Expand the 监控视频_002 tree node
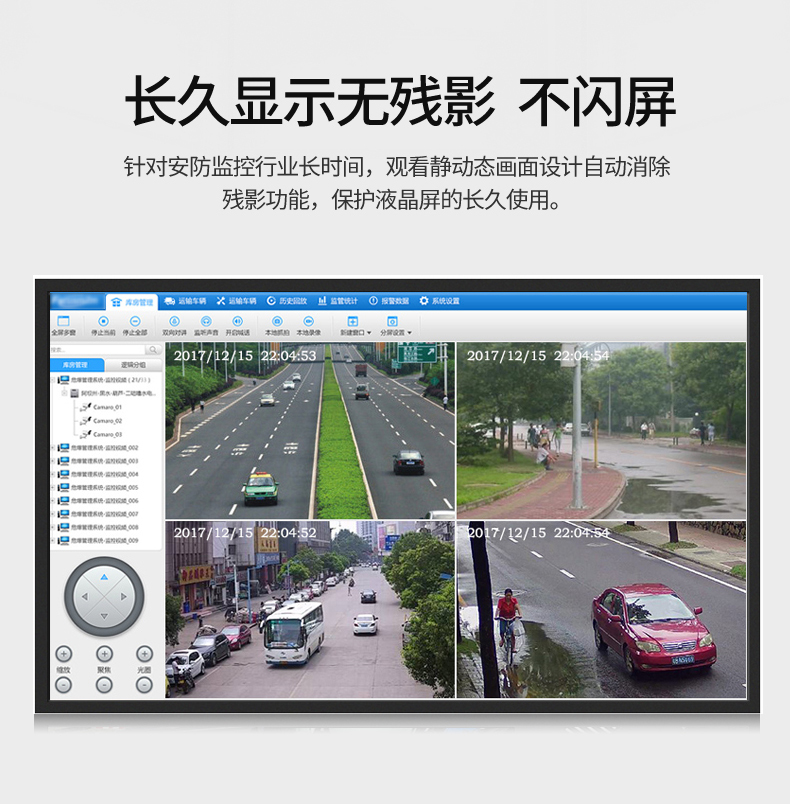 click(x=53, y=448)
